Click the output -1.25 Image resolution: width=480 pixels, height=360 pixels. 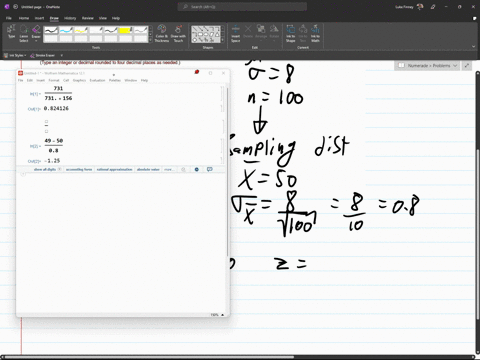52,161
